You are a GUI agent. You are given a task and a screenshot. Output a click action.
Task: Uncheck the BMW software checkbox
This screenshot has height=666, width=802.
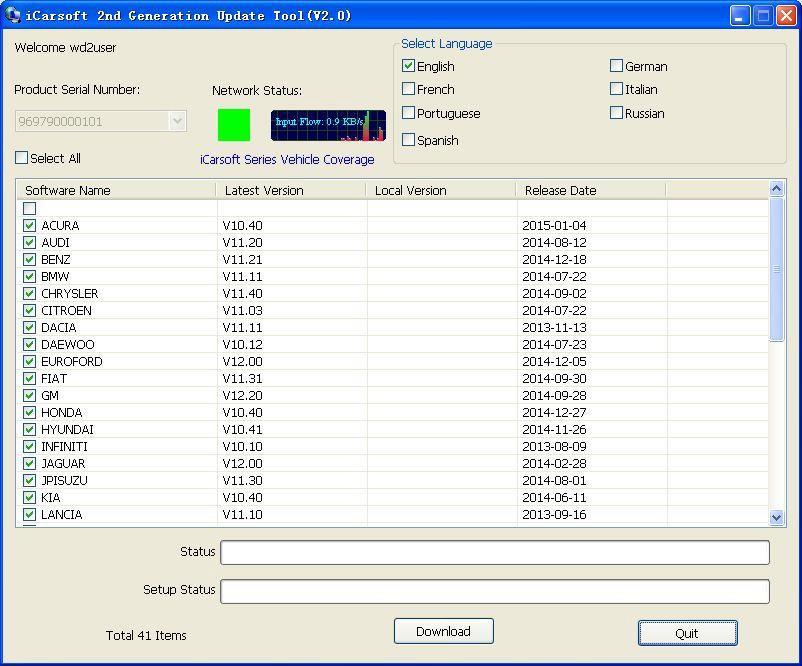pyautogui.click(x=29, y=277)
